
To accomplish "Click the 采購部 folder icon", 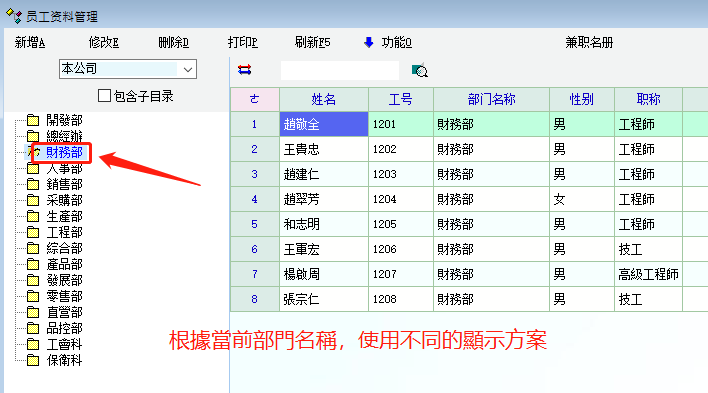I will 33,200.
